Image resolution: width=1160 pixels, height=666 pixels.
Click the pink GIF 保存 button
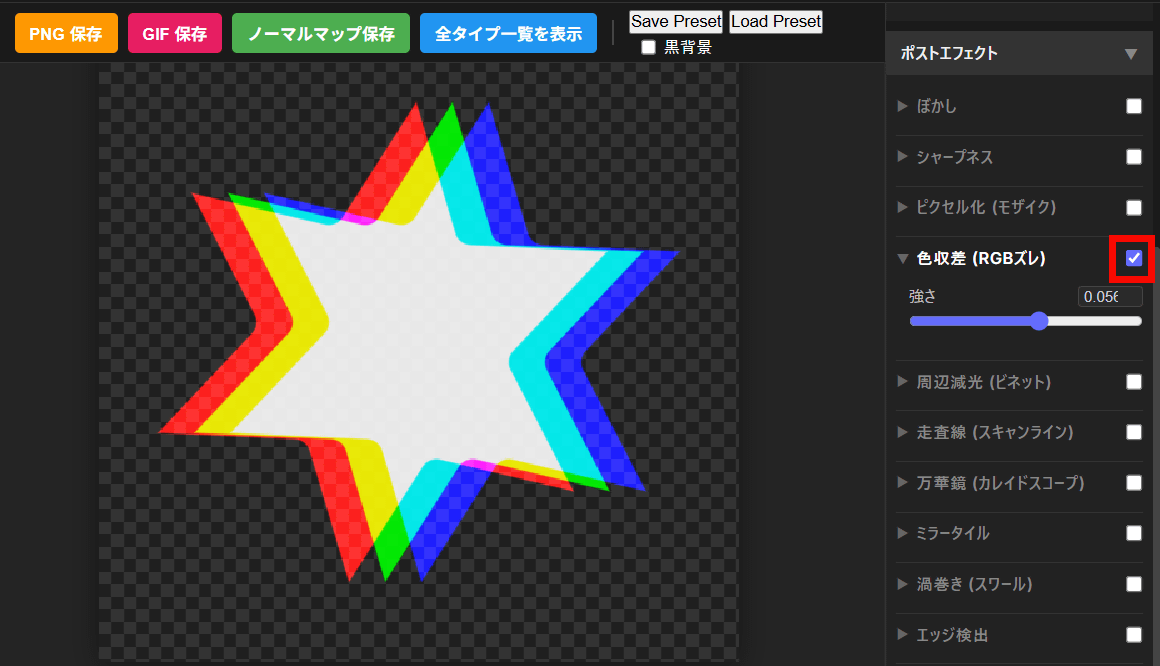[x=174, y=33]
